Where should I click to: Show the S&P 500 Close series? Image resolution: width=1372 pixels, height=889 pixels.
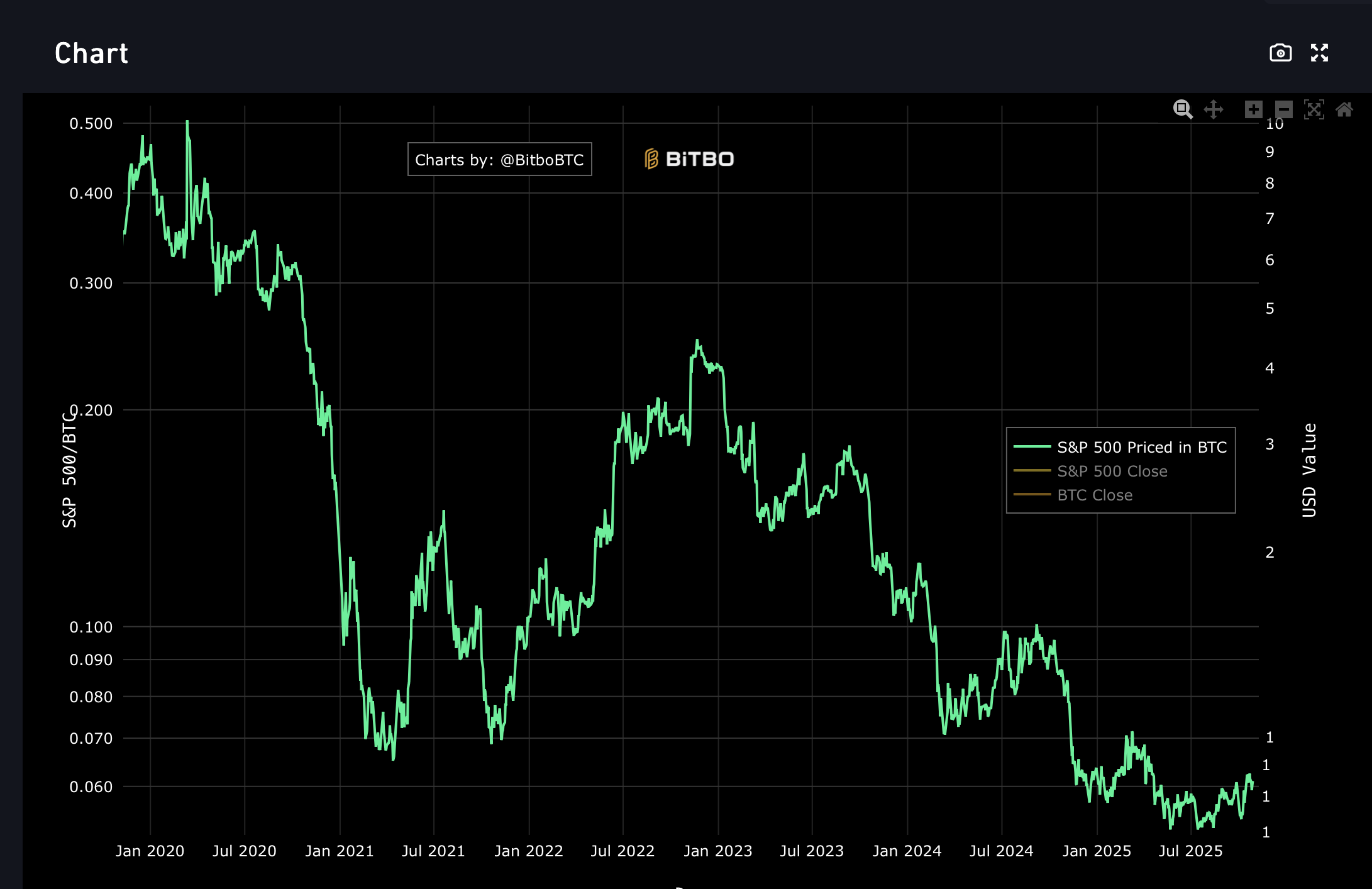tap(1112, 471)
